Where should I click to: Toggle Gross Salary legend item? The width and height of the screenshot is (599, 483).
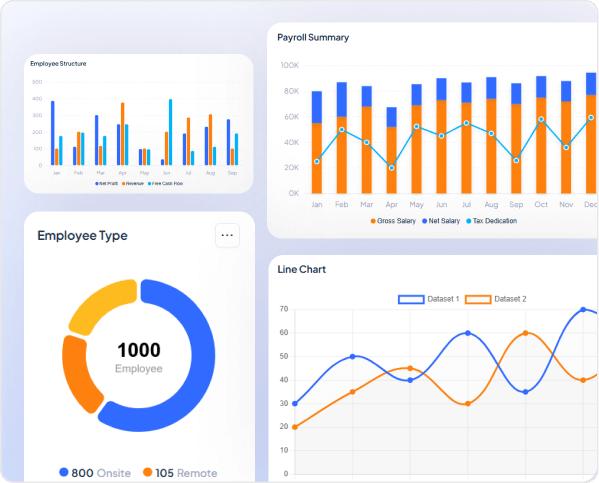pyautogui.click(x=393, y=221)
